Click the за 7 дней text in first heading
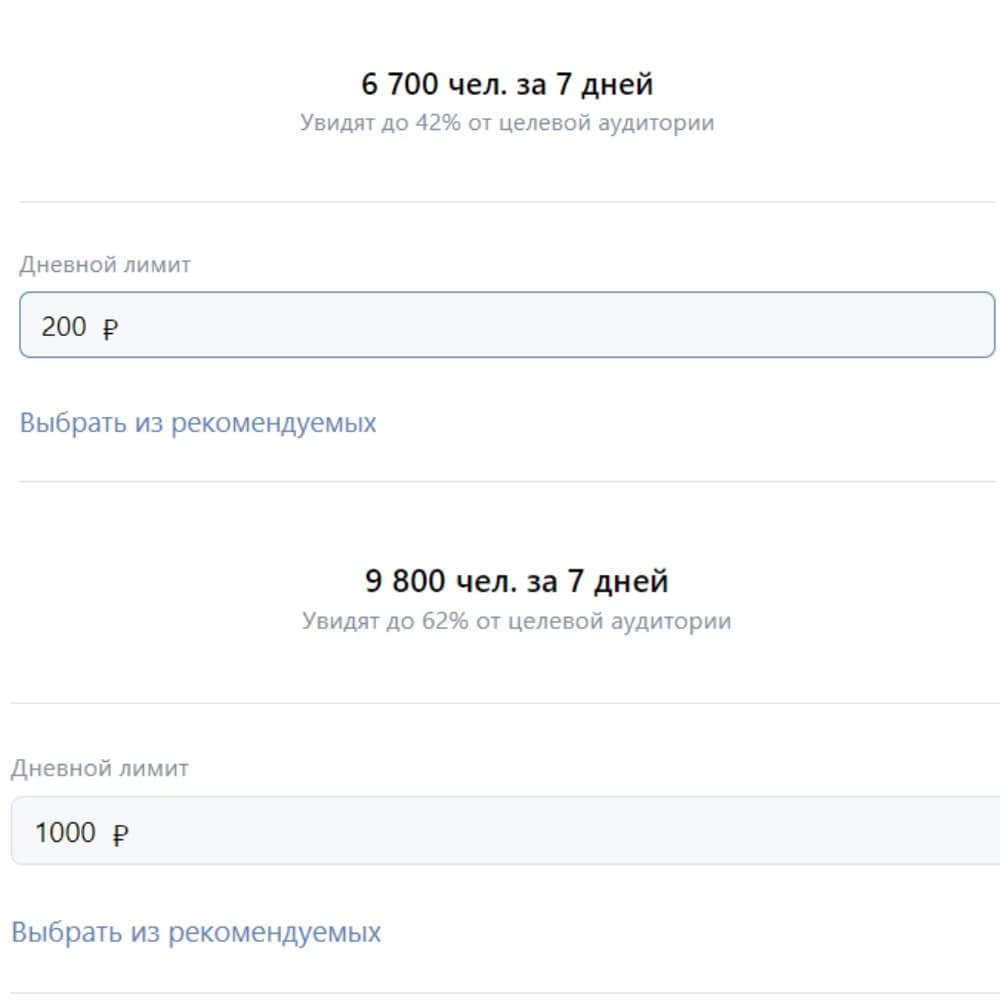1000x1000 pixels. coord(587,84)
